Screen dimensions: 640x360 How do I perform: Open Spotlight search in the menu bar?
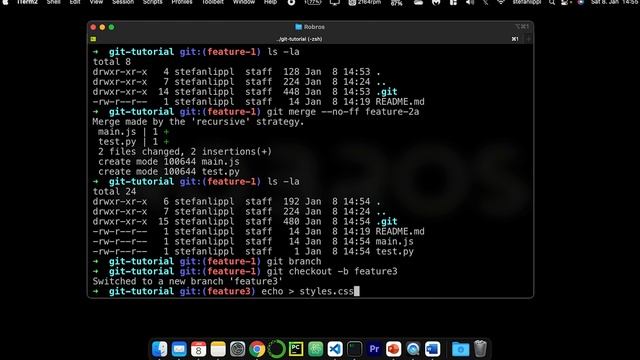(x=552, y=2)
